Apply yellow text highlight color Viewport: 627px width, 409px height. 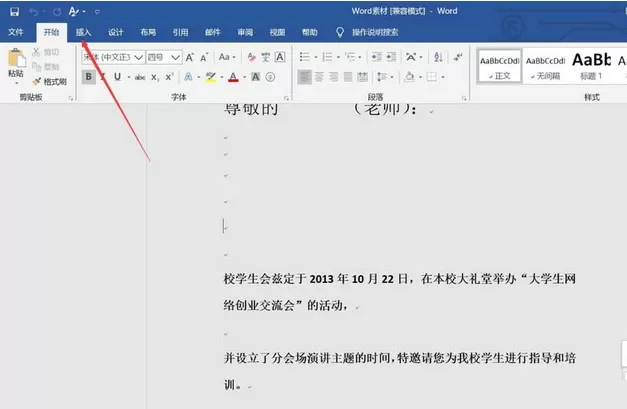(211, 77)
